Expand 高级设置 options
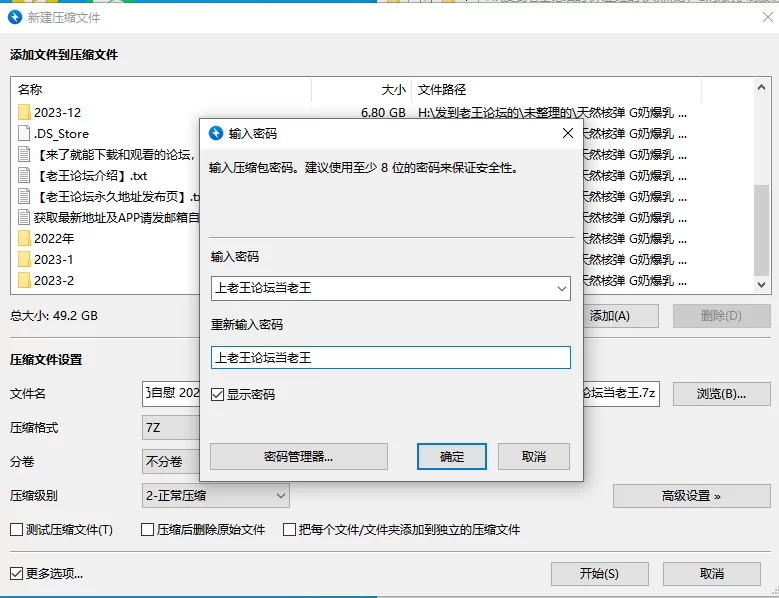779x598 pixels. click(x=692, y=496)
